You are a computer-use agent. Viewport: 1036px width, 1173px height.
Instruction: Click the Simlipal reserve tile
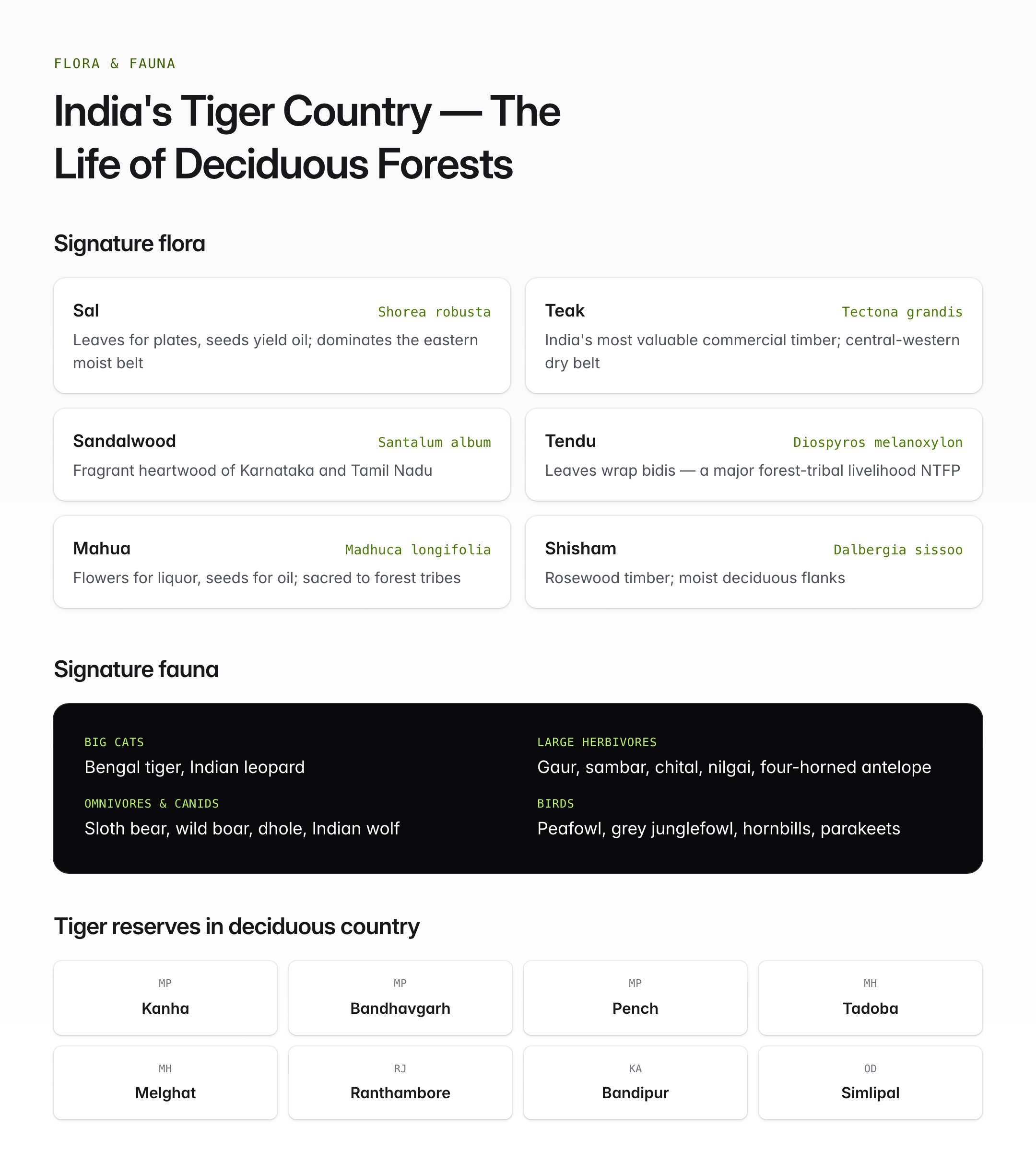[x=870, y=1083]
